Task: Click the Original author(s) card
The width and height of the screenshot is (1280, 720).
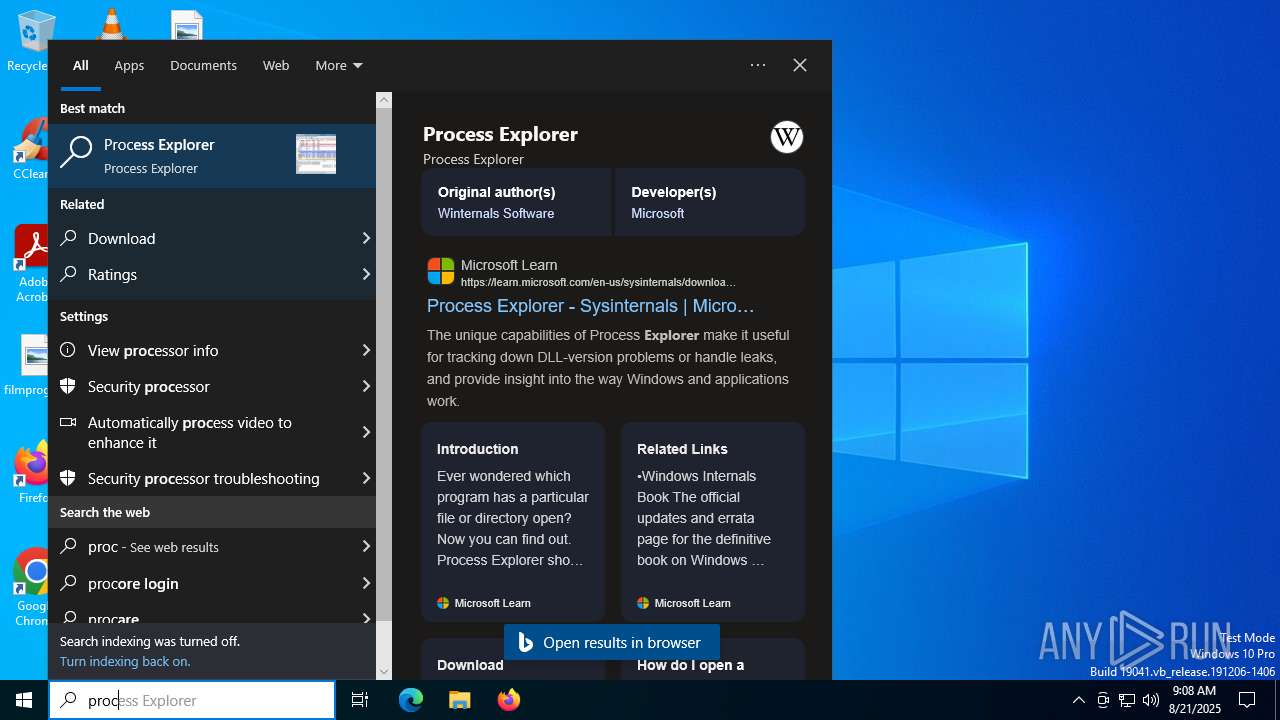Action: 516,201
